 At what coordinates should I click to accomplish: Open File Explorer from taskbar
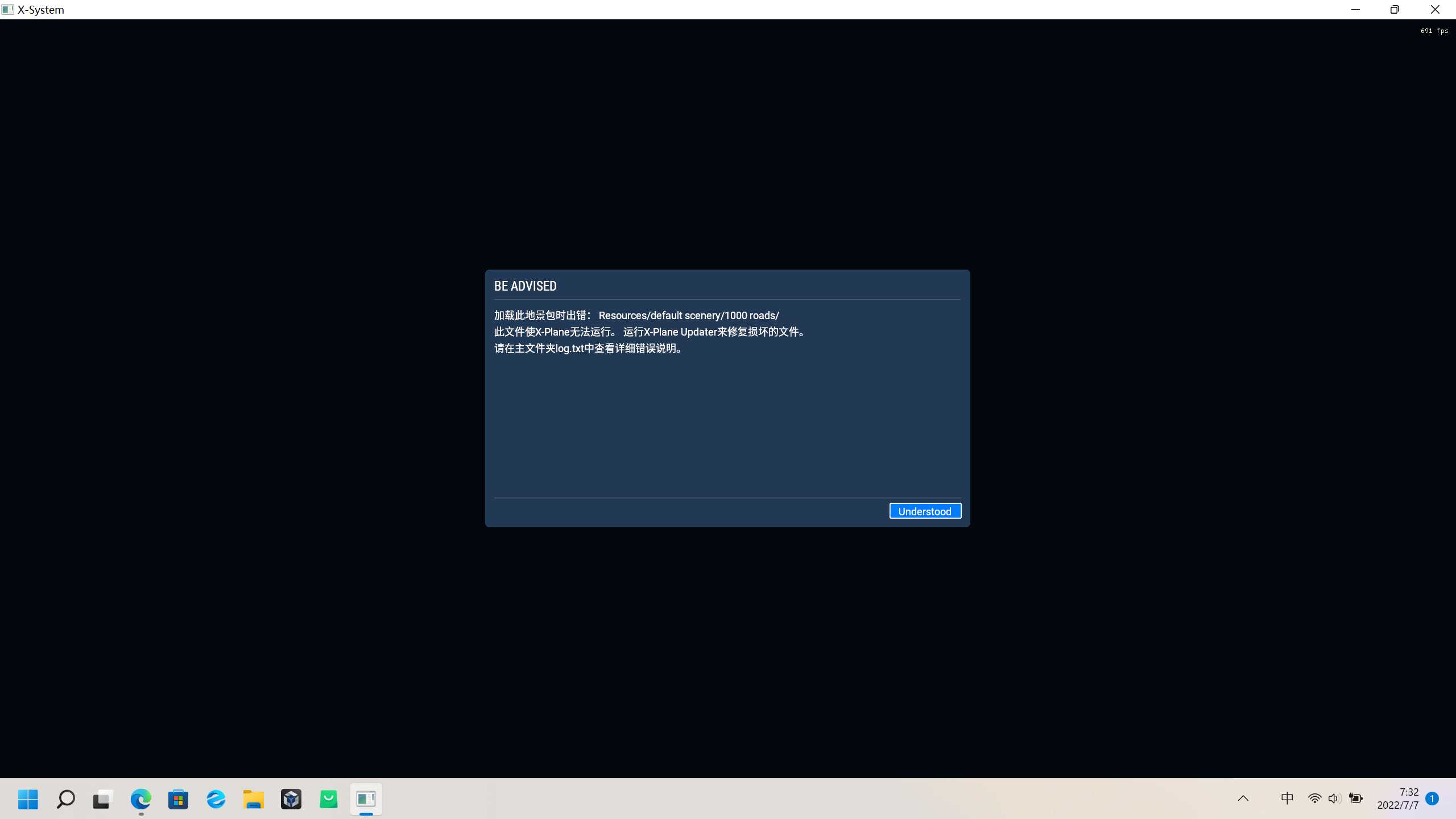coord(254,799)
